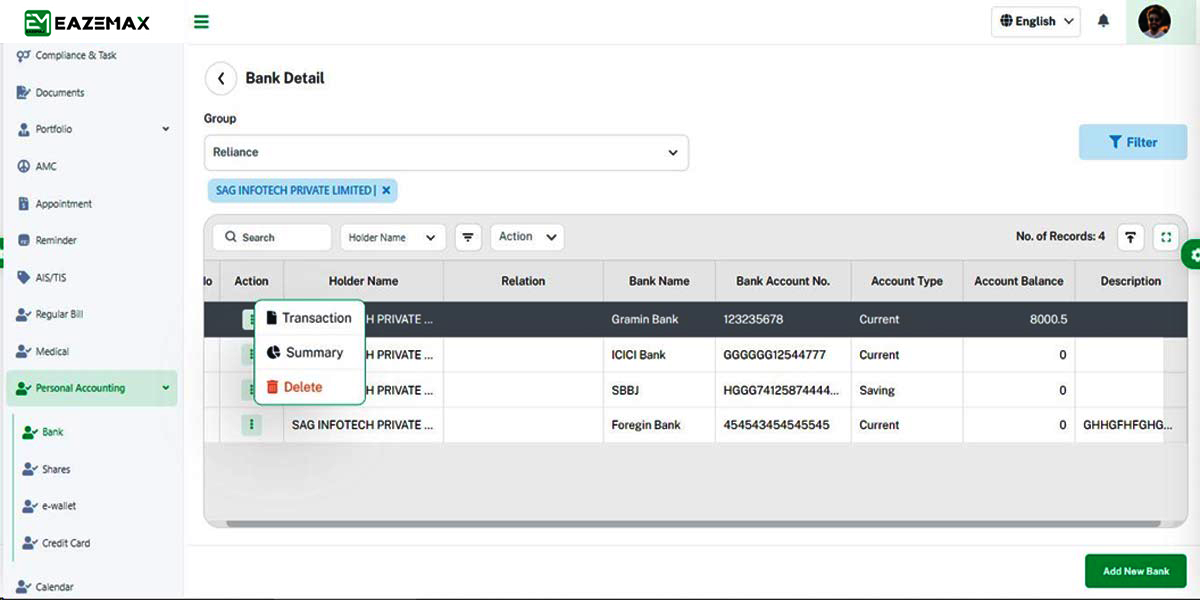Click the Add New Bank button
The image size is (1200, 600).
[x=1136, y=571]
